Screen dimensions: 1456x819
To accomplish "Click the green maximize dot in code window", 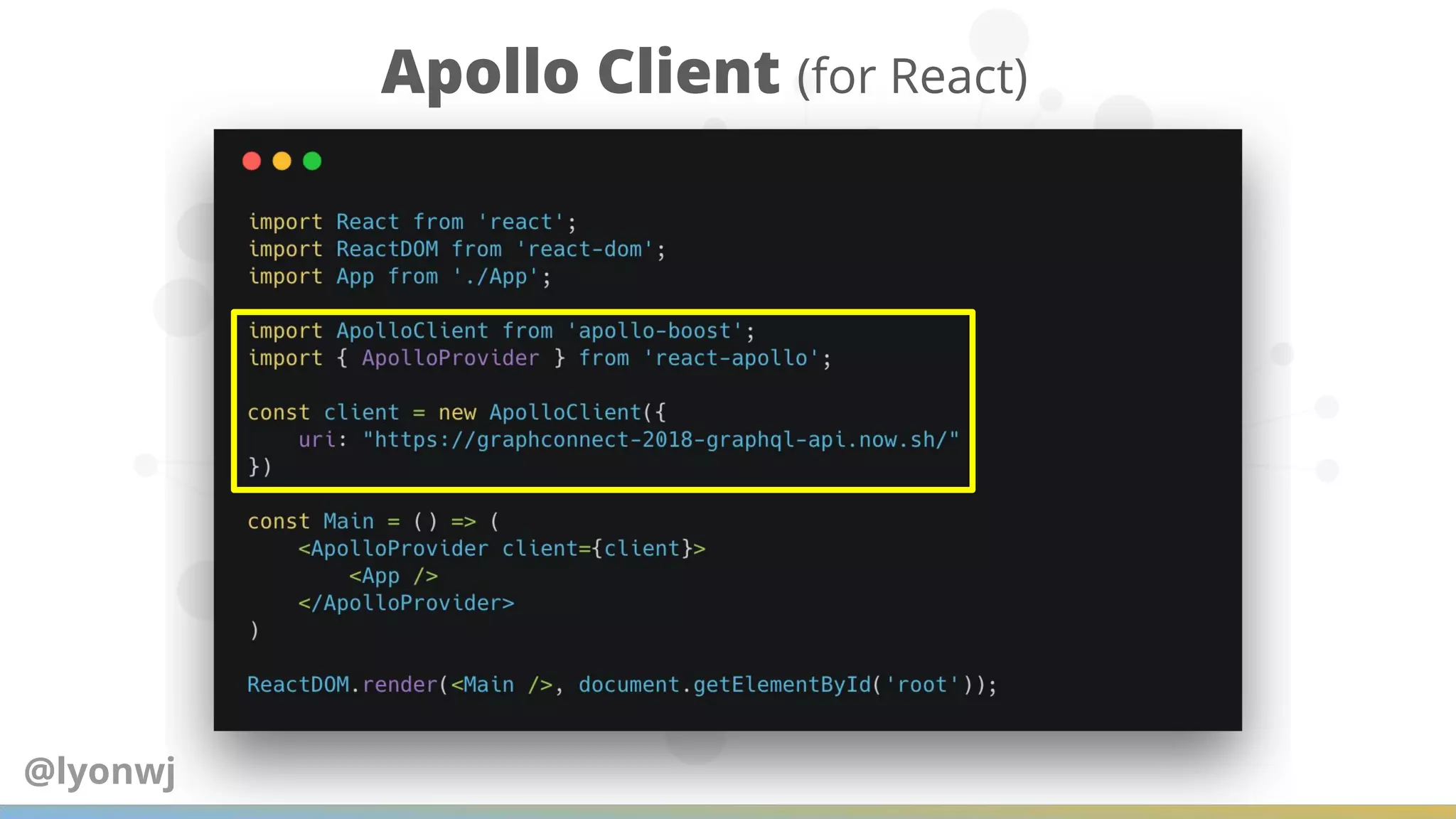I will [x=312, y=161].
